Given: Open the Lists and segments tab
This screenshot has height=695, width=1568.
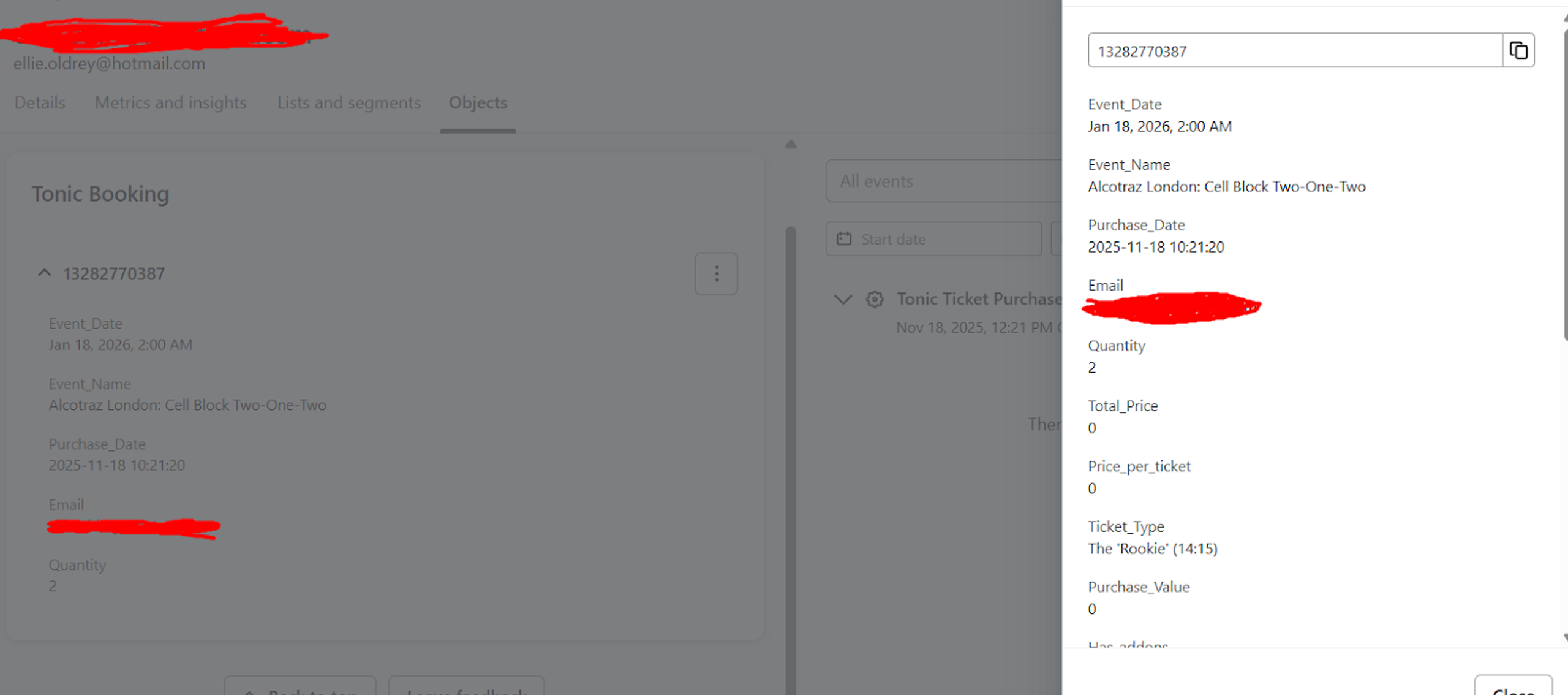Looking at the screenshot, I should (349, 102).
